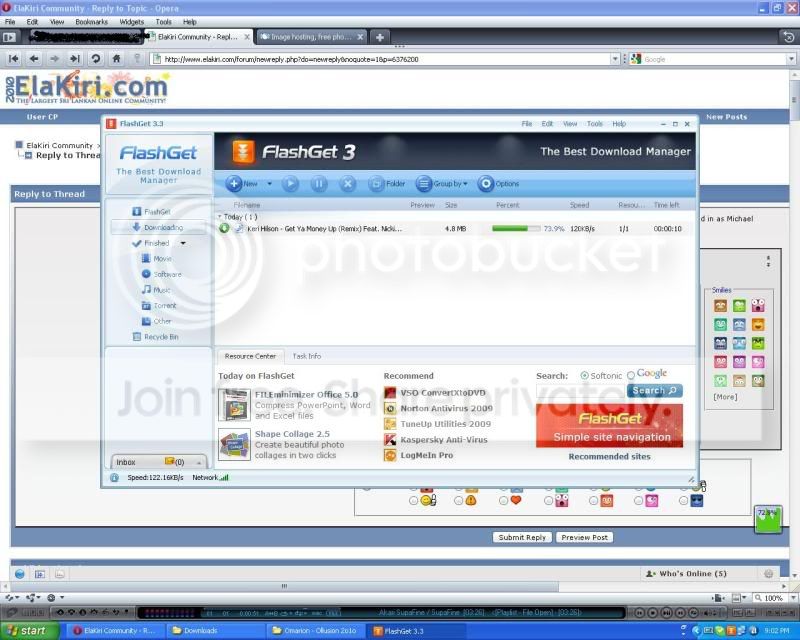Expand the Finished category arrow
The image size is (800, 640).
(183, 243)
